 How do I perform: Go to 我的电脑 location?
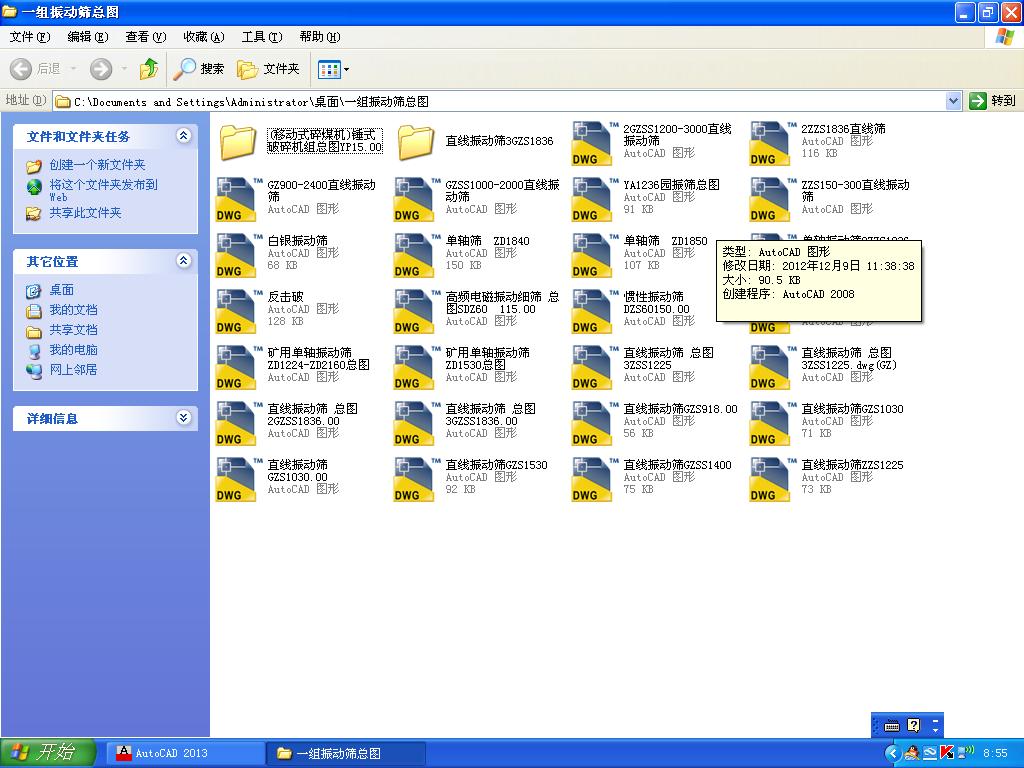tap(73, 350)
